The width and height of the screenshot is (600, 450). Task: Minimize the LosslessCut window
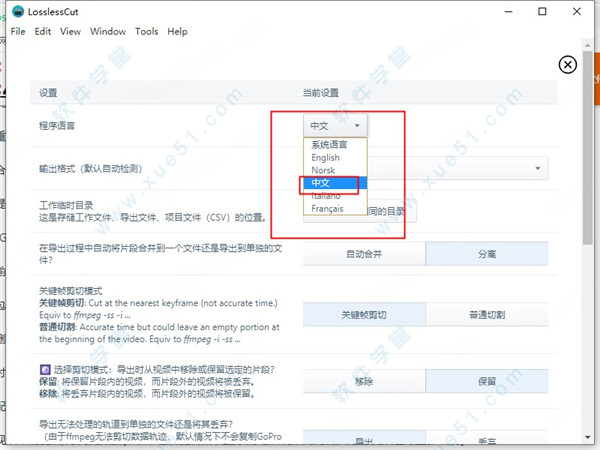click(509, 11)
